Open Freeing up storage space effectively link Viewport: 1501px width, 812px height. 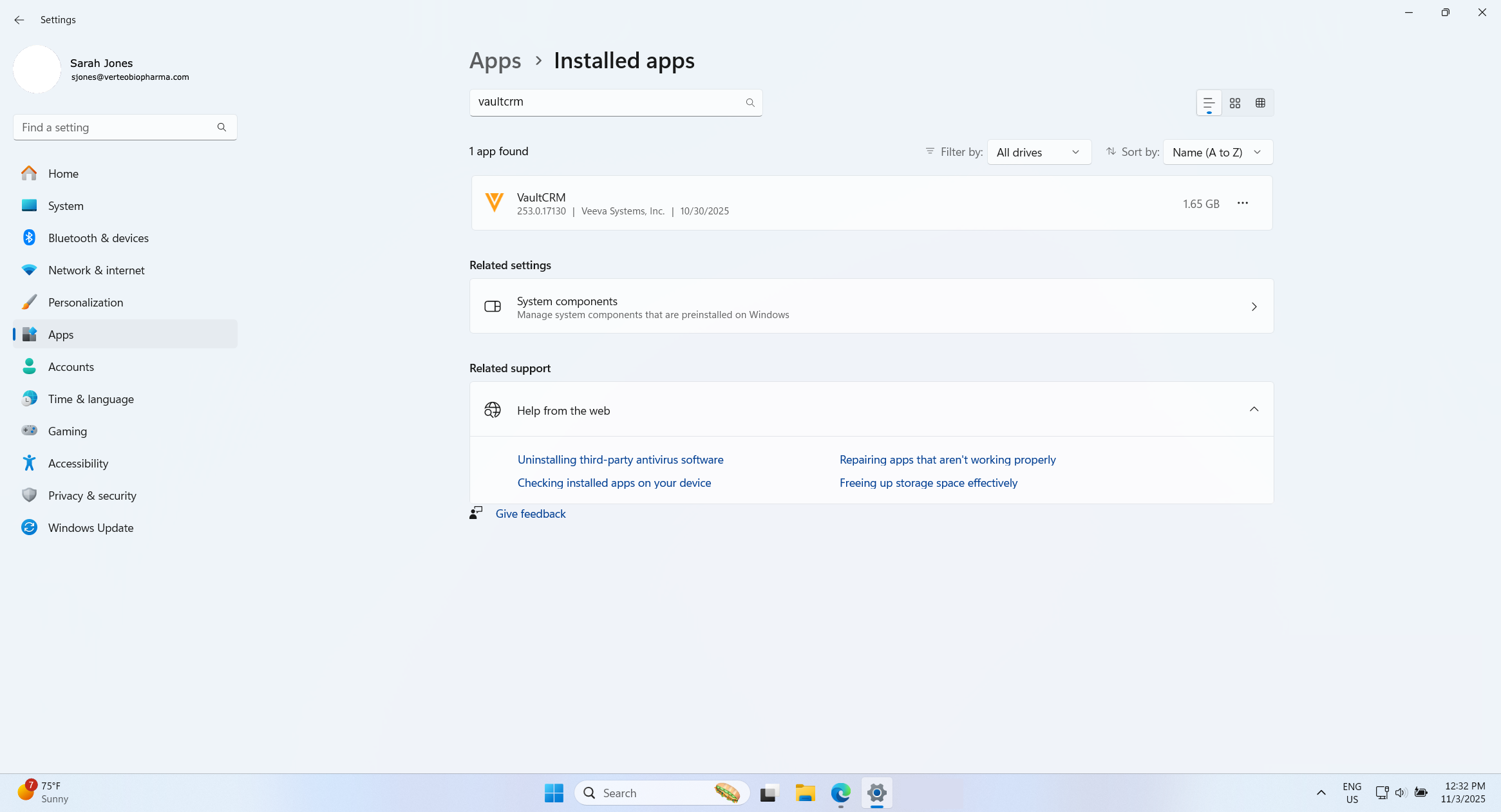click(x=928, y=483)
